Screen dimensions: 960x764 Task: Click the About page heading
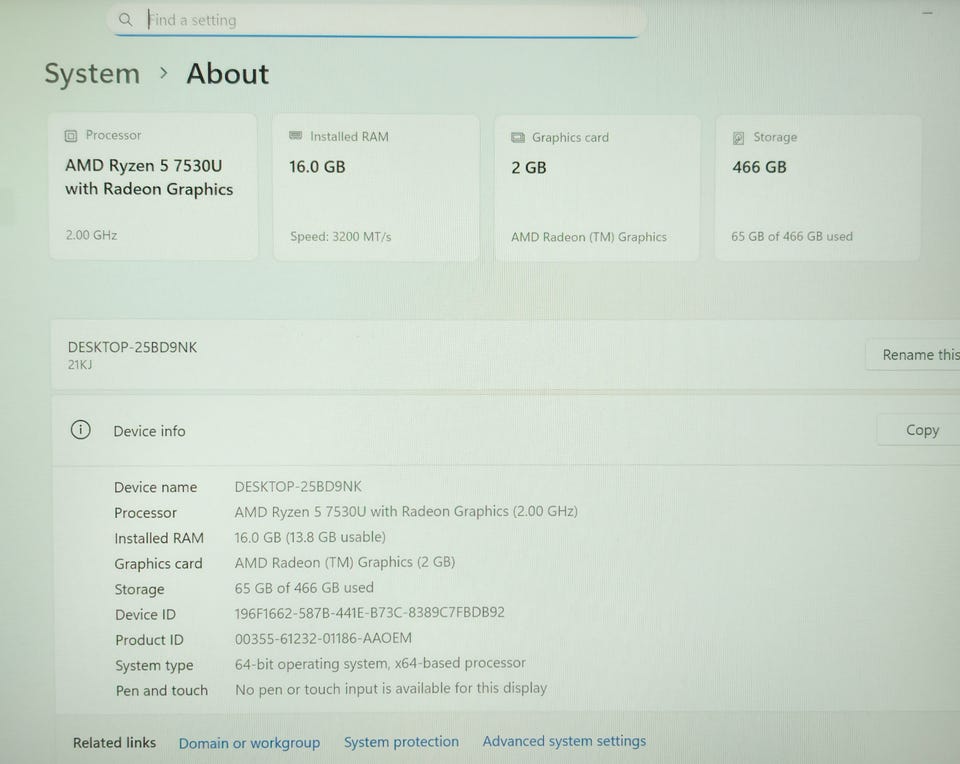(x=228, y=74)
